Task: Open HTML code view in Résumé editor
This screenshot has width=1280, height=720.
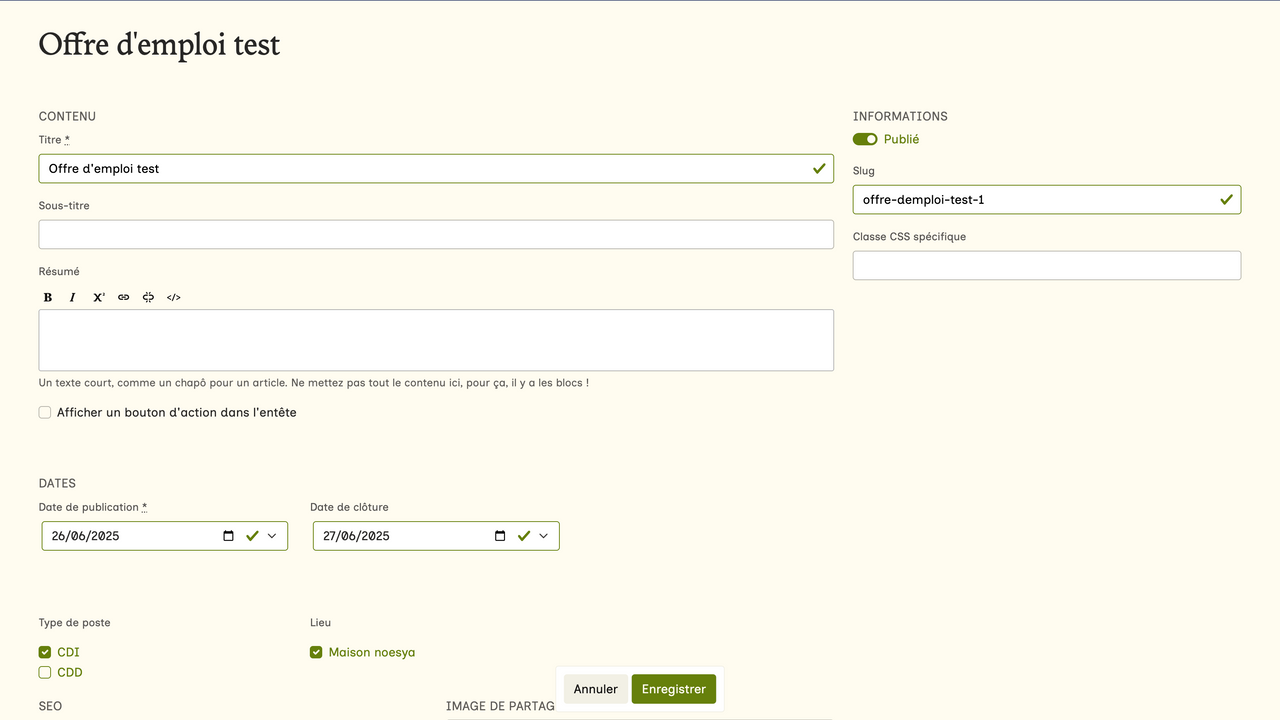Action: tap(173, 297)
